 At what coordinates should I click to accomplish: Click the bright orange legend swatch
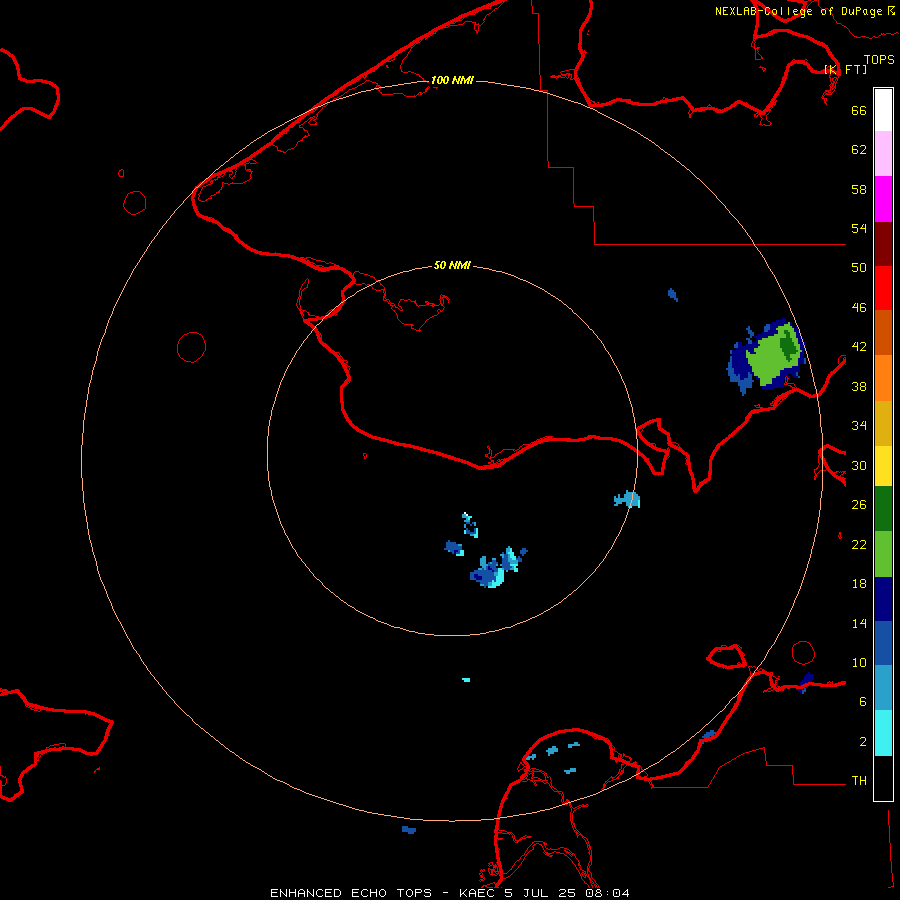(883, 378)
